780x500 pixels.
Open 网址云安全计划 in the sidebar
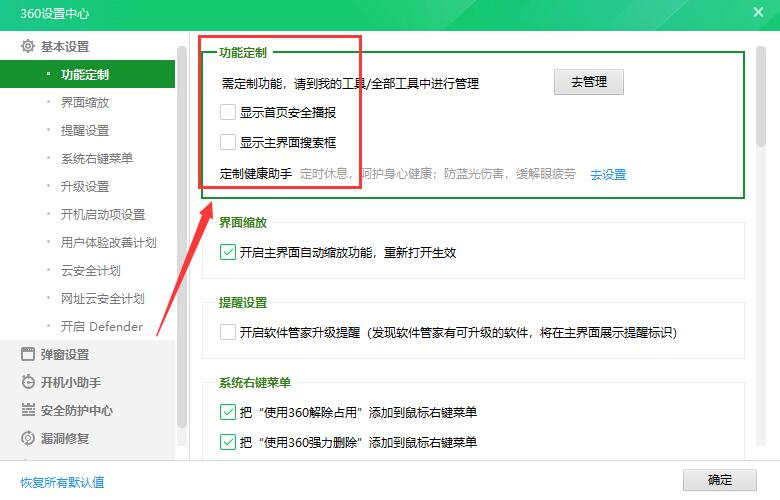pyautogui.click(x=103, y=299)
